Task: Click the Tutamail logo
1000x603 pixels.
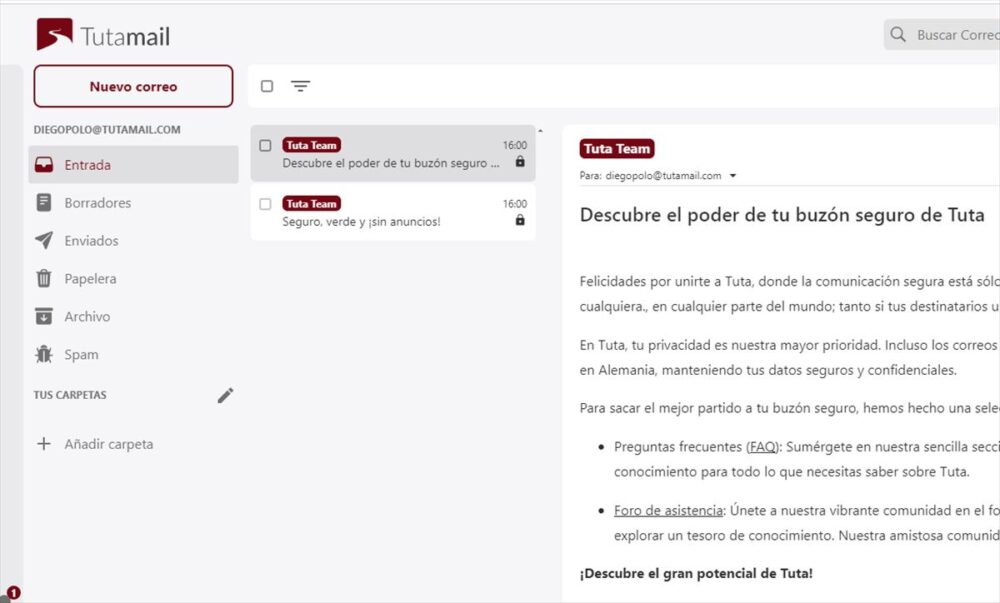Action: [103, 35]
